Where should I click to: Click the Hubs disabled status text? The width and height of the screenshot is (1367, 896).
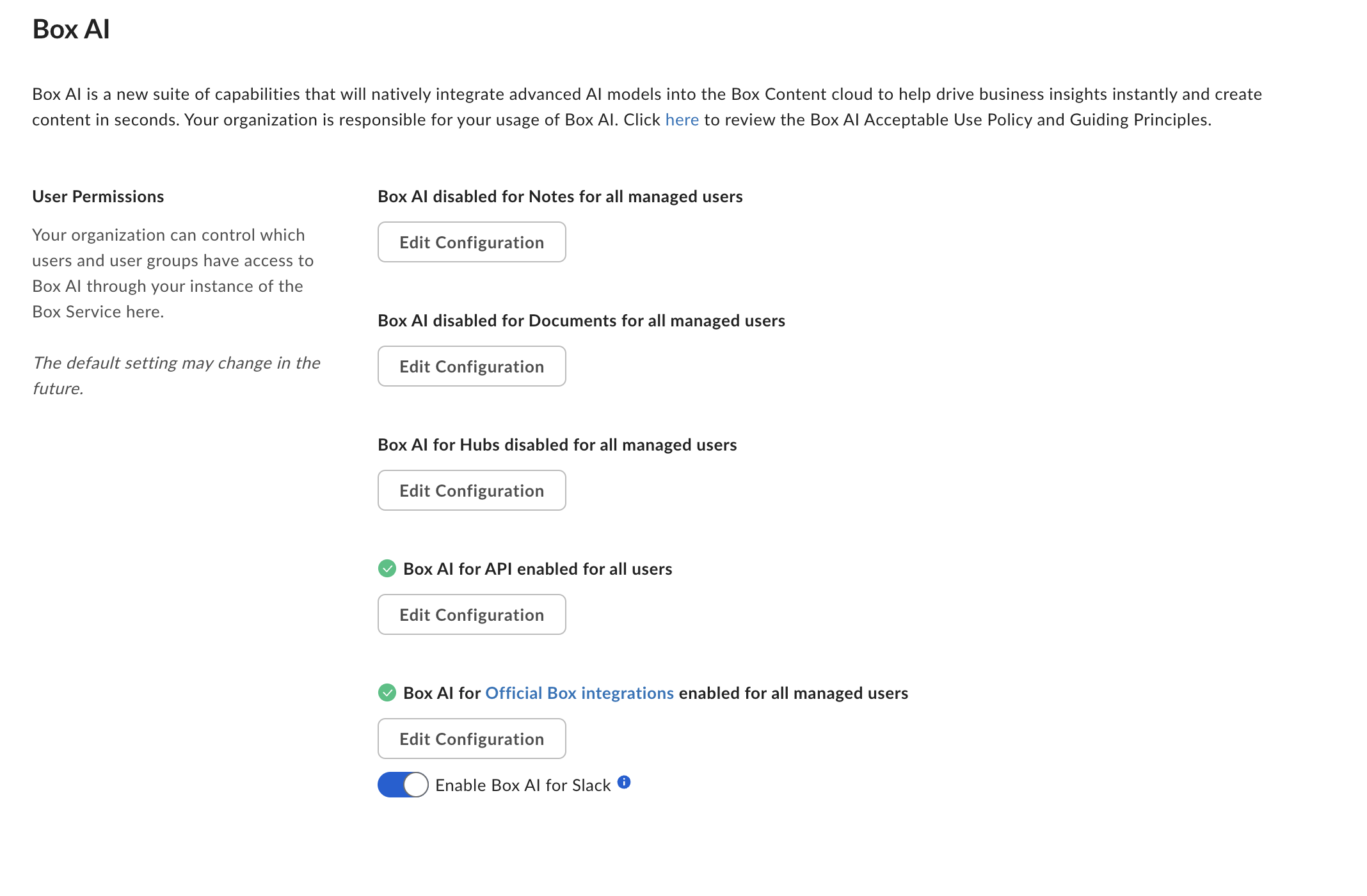click(557, 445)
